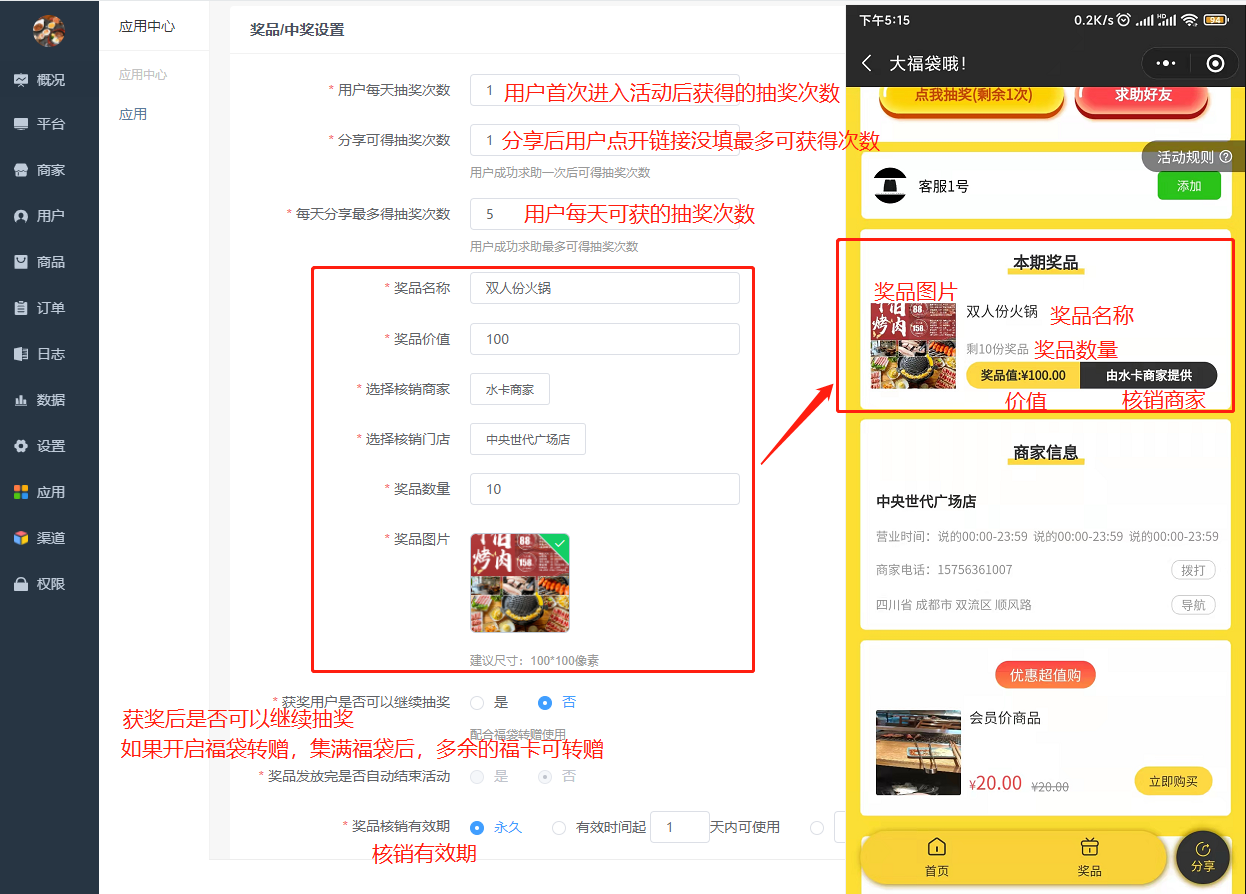This screenshot has height=894, width=1246.
Task: Click the 中央世代广场店 store selector button
Action: point(528,439)
